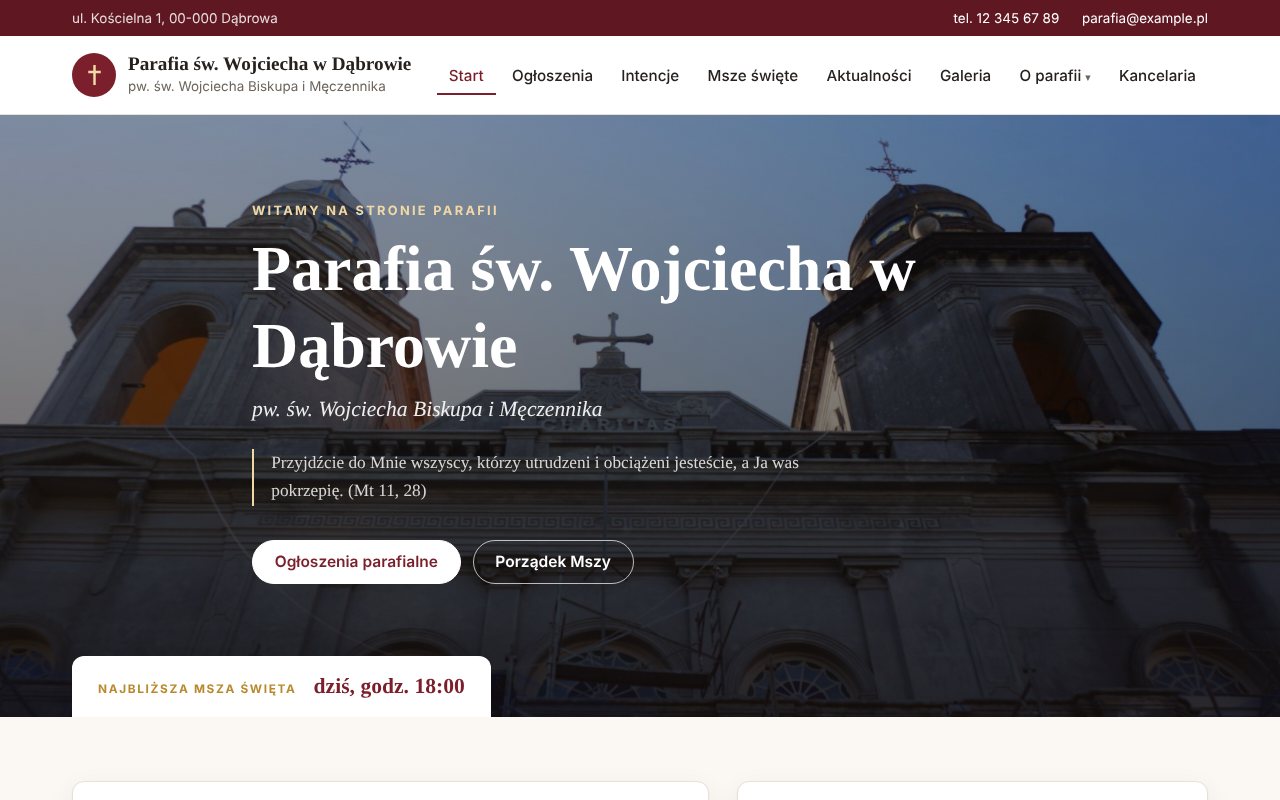Click the header subtitle under the parish name
This screenshot has width=1280, height=800.
tap(257, 87)
